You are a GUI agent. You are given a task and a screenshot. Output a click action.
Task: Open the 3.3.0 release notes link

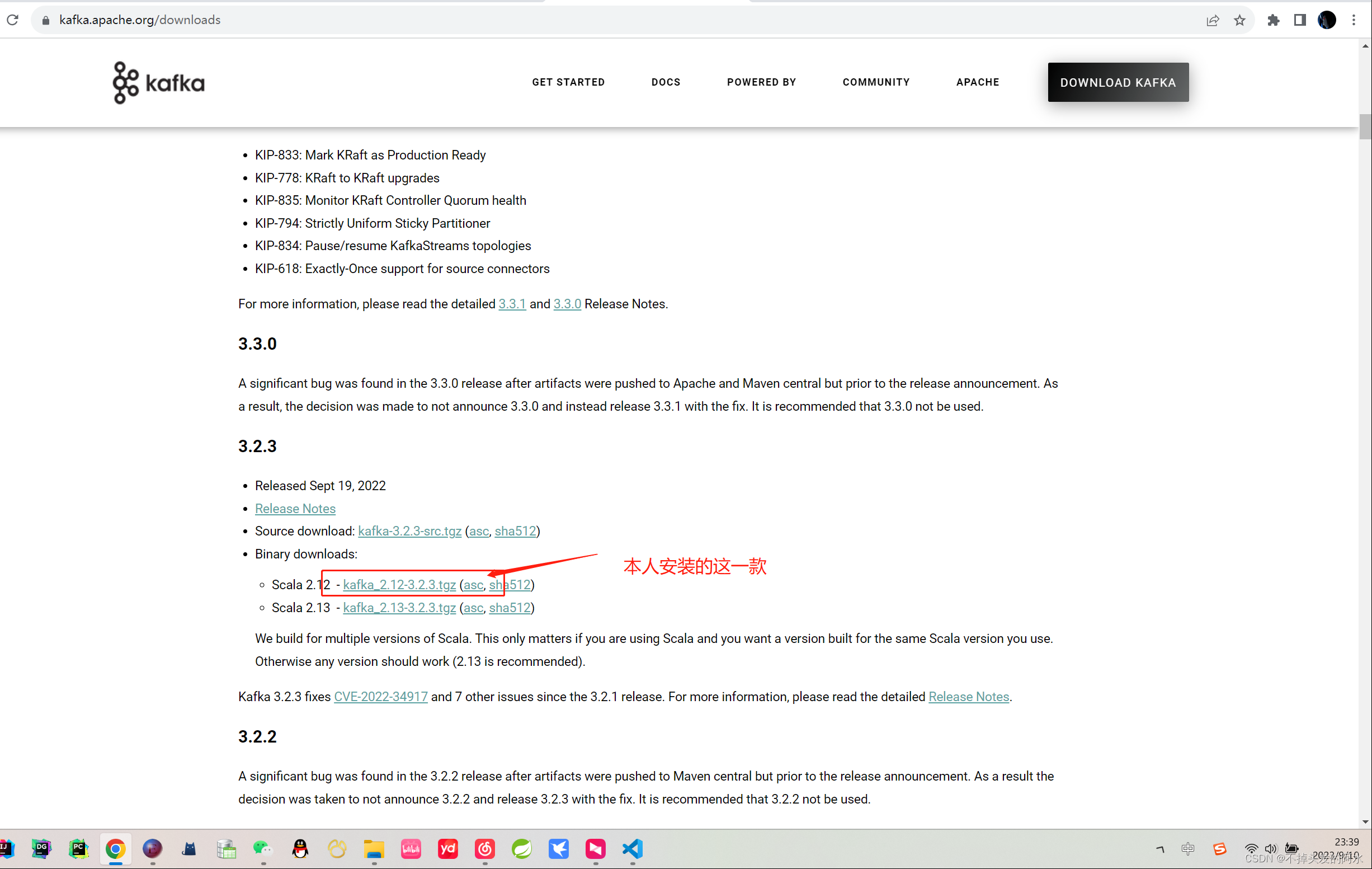[x=568, y=304]
